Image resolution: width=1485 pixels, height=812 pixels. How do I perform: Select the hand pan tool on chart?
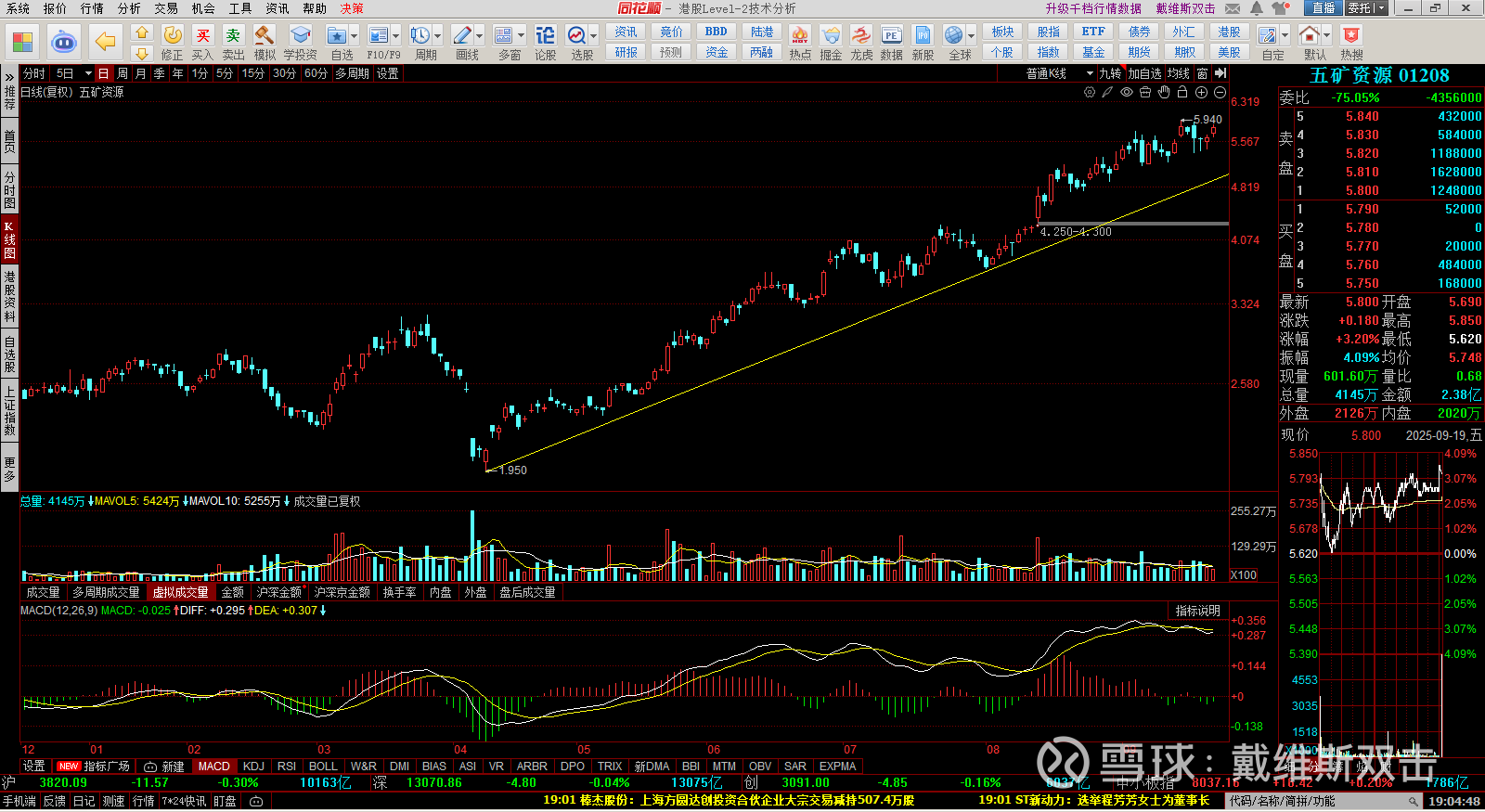pos(1164,92)
